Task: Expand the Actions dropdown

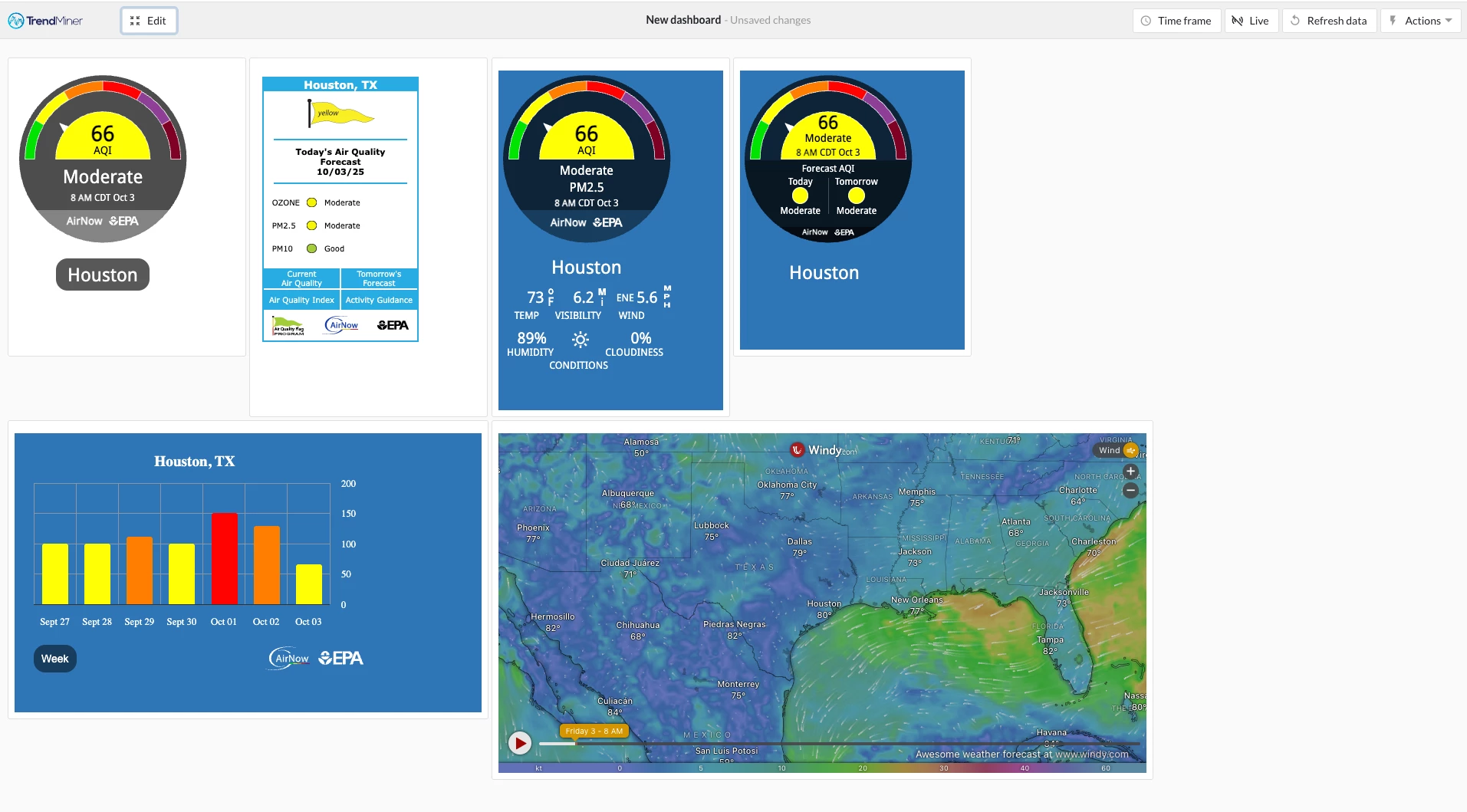Action: [1420, 21]
